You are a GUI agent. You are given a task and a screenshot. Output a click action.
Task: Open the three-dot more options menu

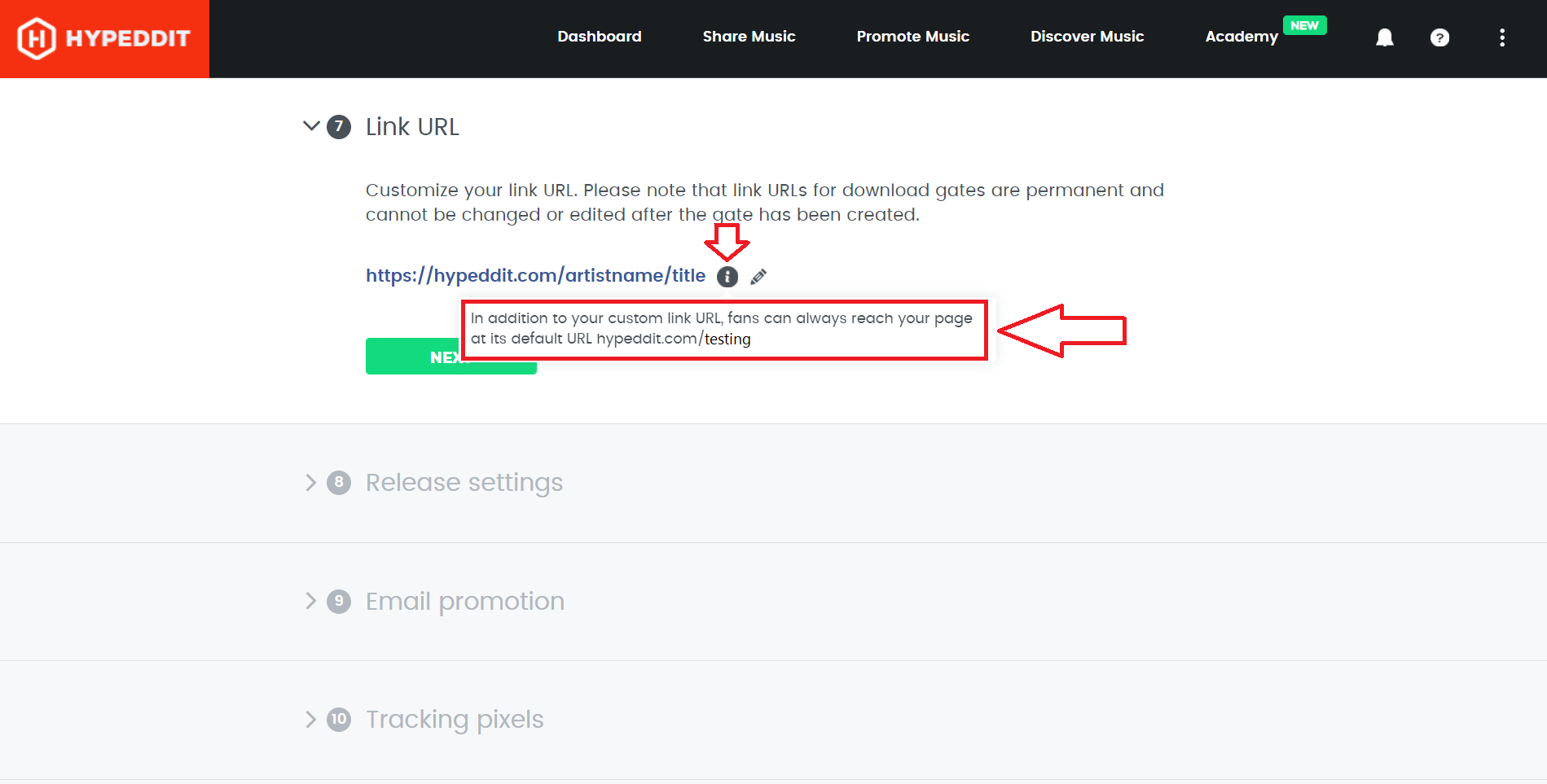click(1501, 37)
